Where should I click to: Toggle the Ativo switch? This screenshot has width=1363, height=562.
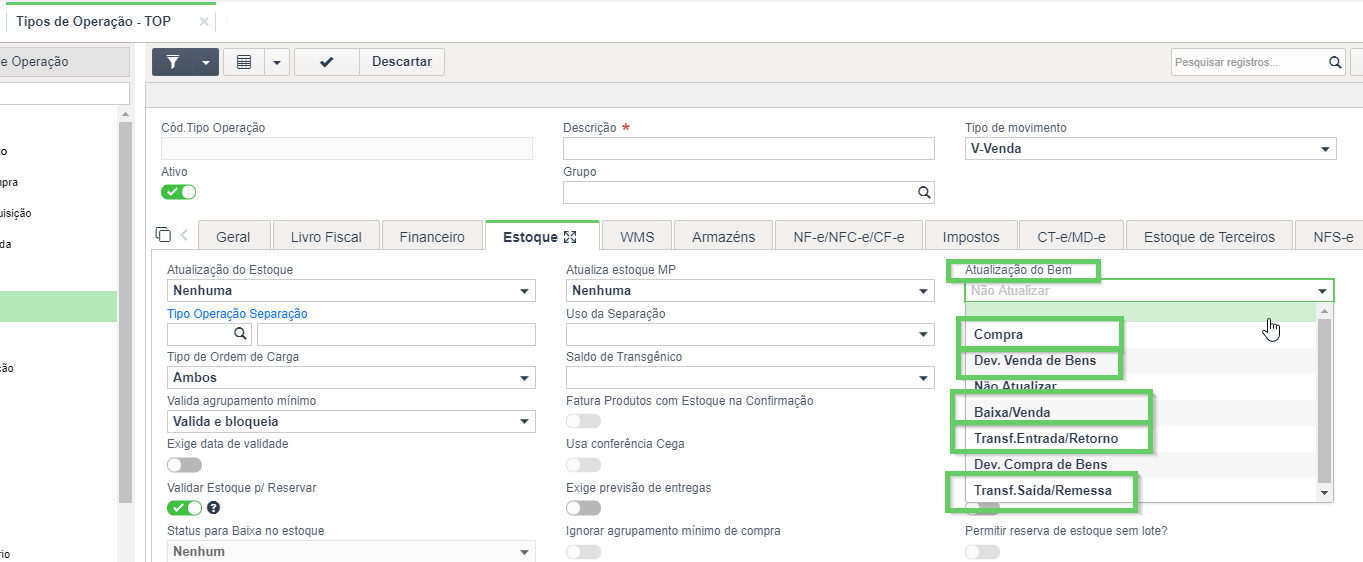179,192
